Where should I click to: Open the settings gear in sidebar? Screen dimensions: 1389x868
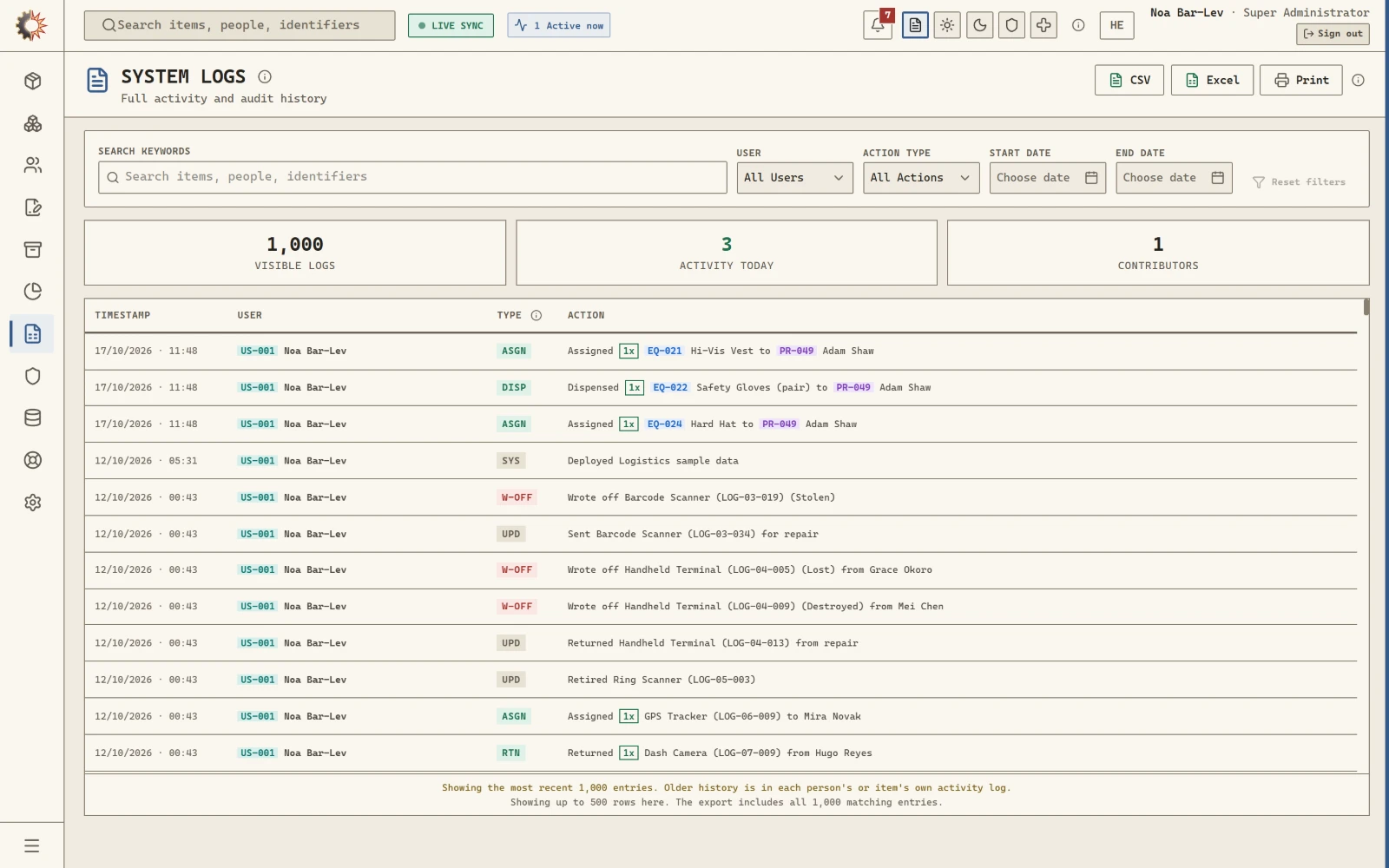tap(33, 503)
